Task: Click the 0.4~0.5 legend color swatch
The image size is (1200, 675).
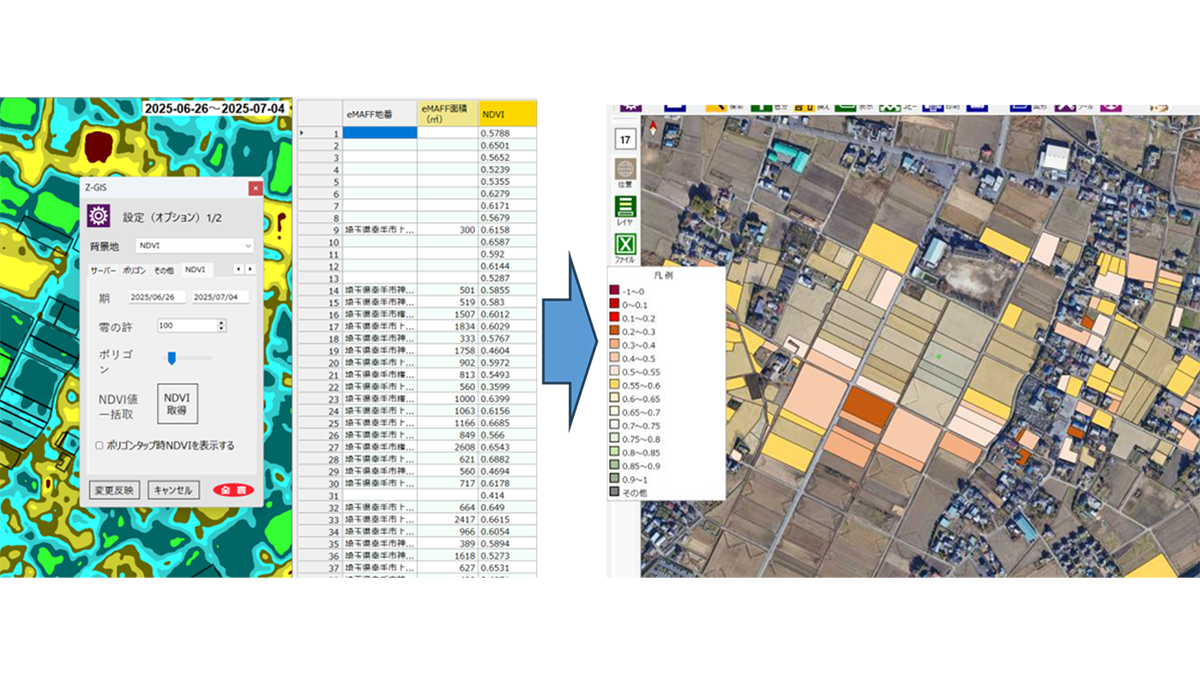Action: click(x=615, y=358)
